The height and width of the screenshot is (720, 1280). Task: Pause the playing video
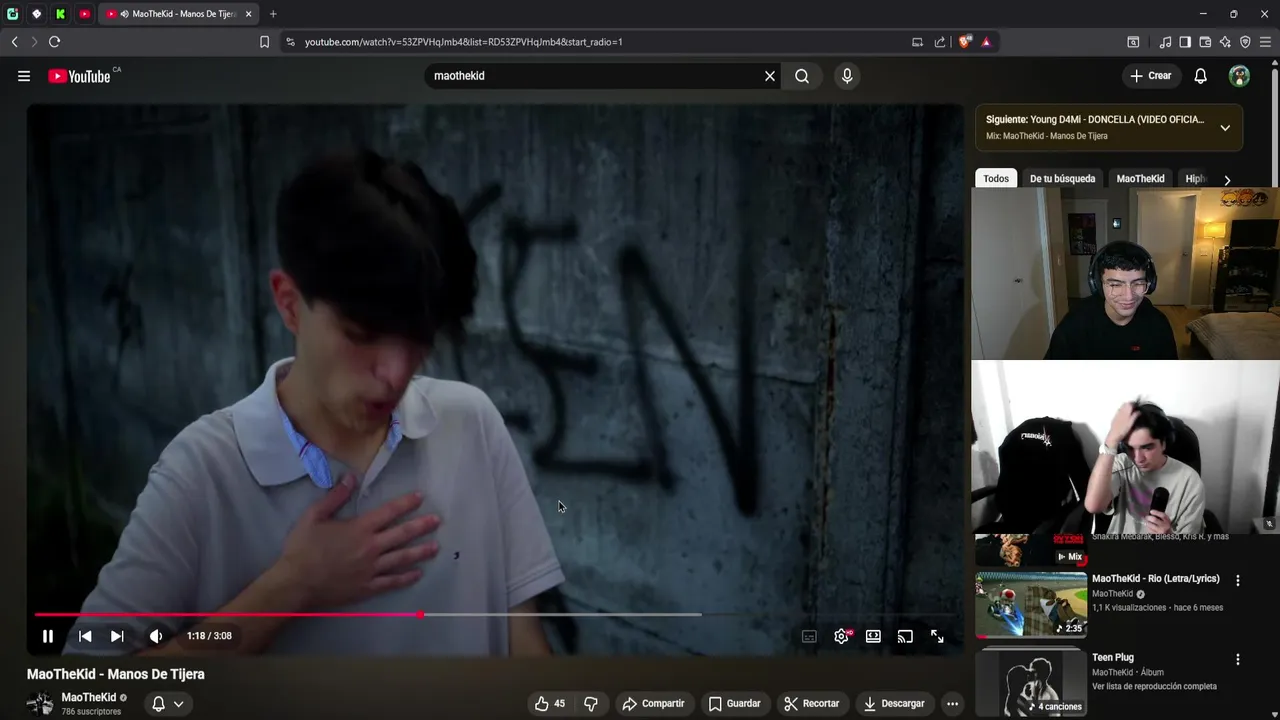[47, 636]
